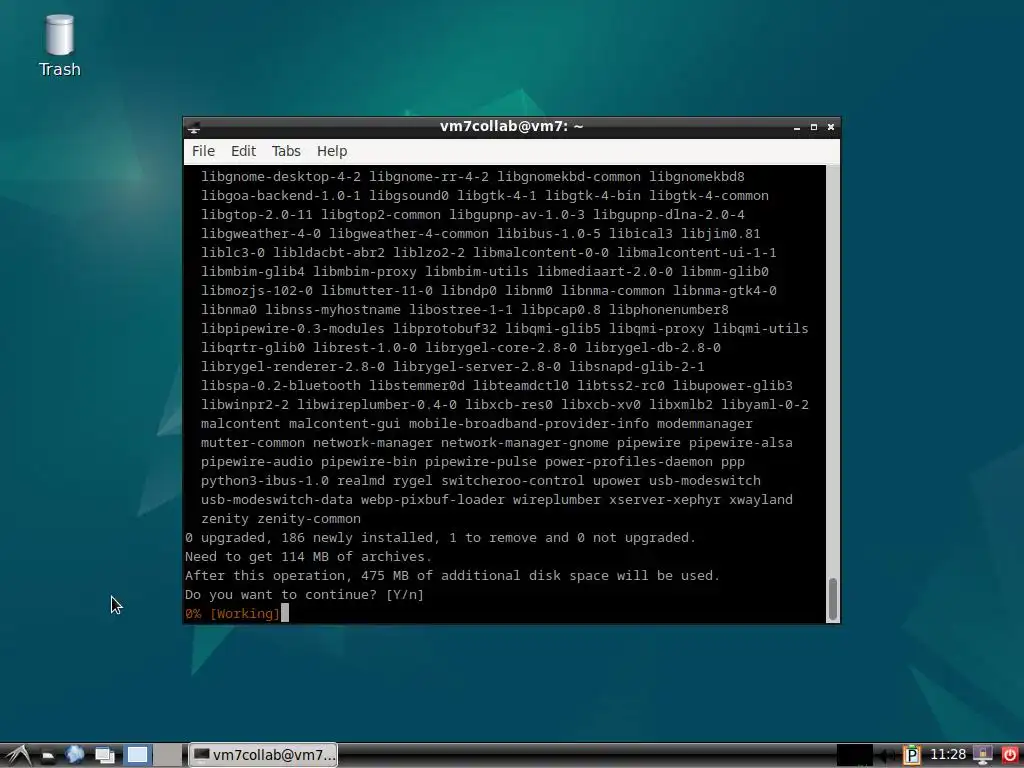Open the Tabs menu
The image size is (1024, 768).
[286, 151]
